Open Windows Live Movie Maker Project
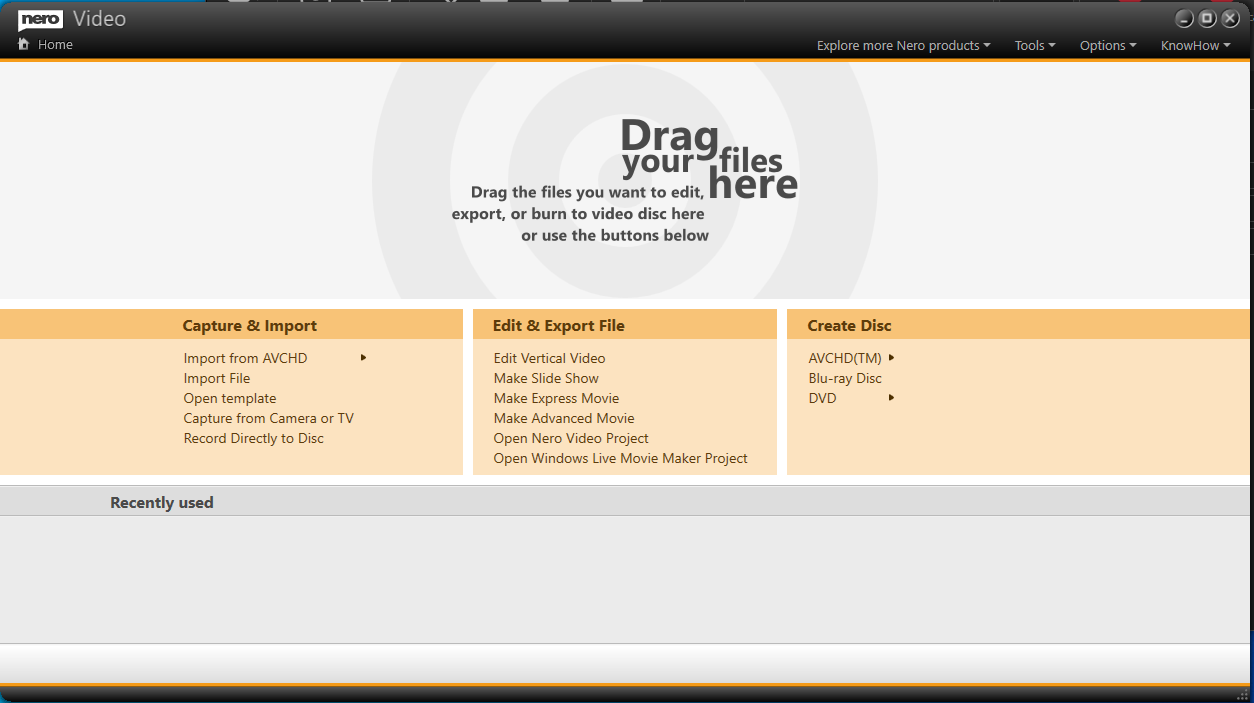This screenshot has height=703, width=1254. click(621, 458)
